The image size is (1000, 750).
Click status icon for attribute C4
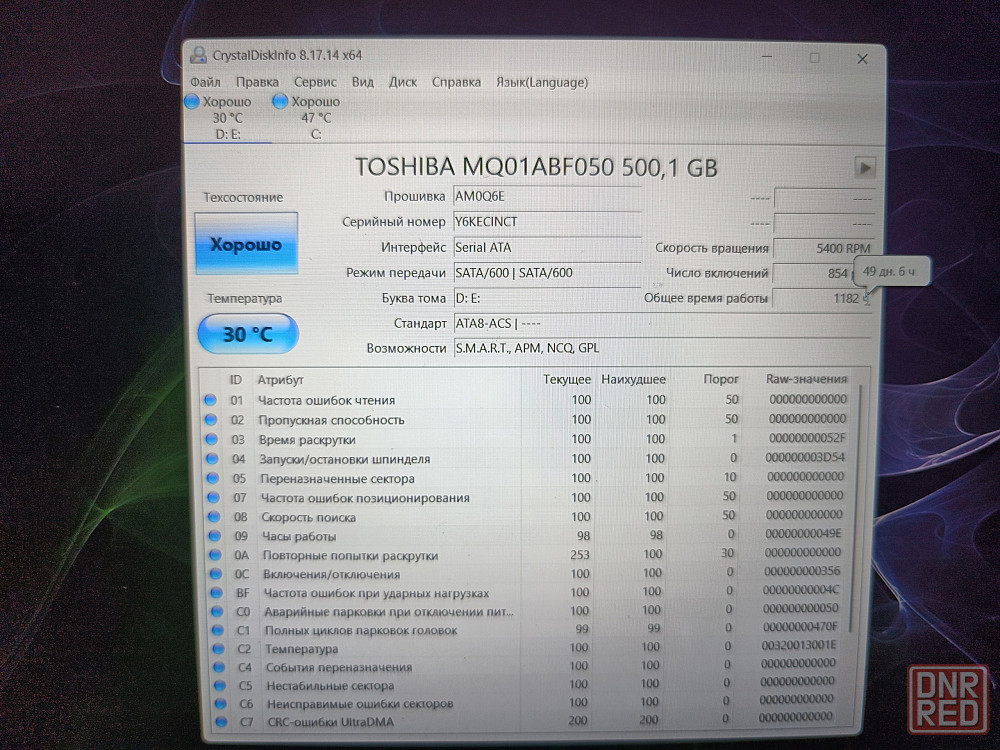click(x=219, y=667)
